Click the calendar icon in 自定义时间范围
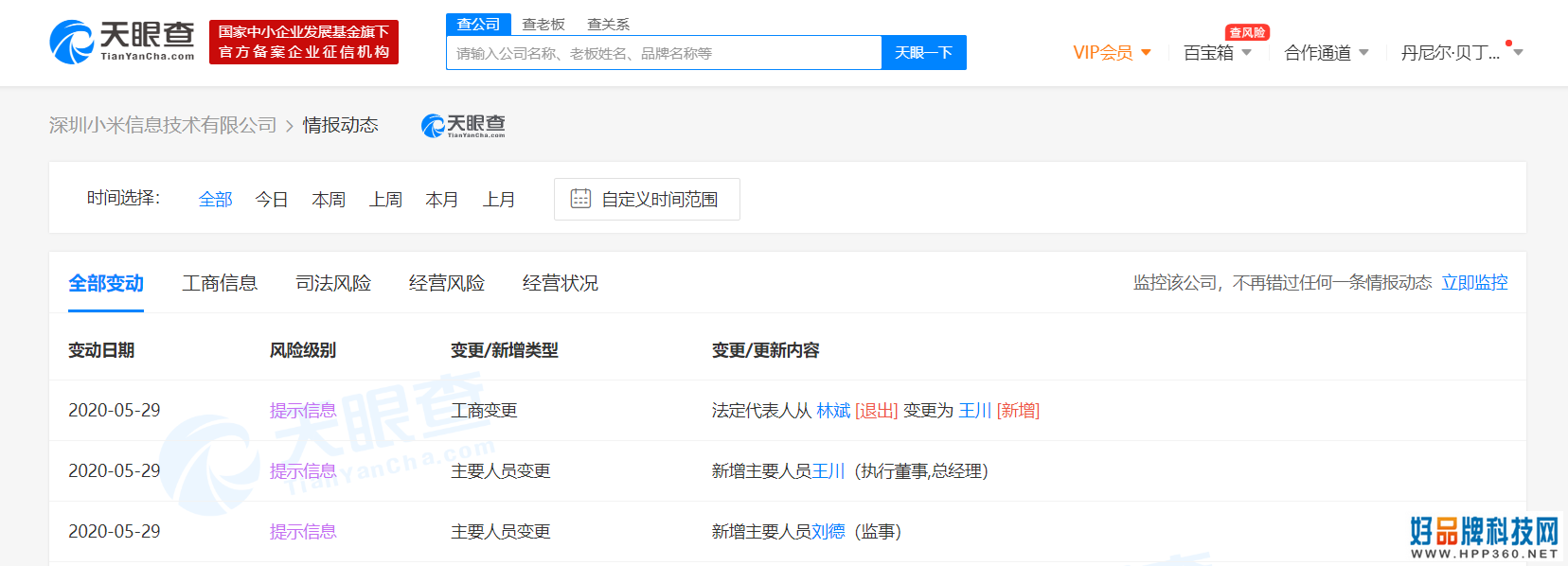This screenshot has height=566, width=1568. 580,199
